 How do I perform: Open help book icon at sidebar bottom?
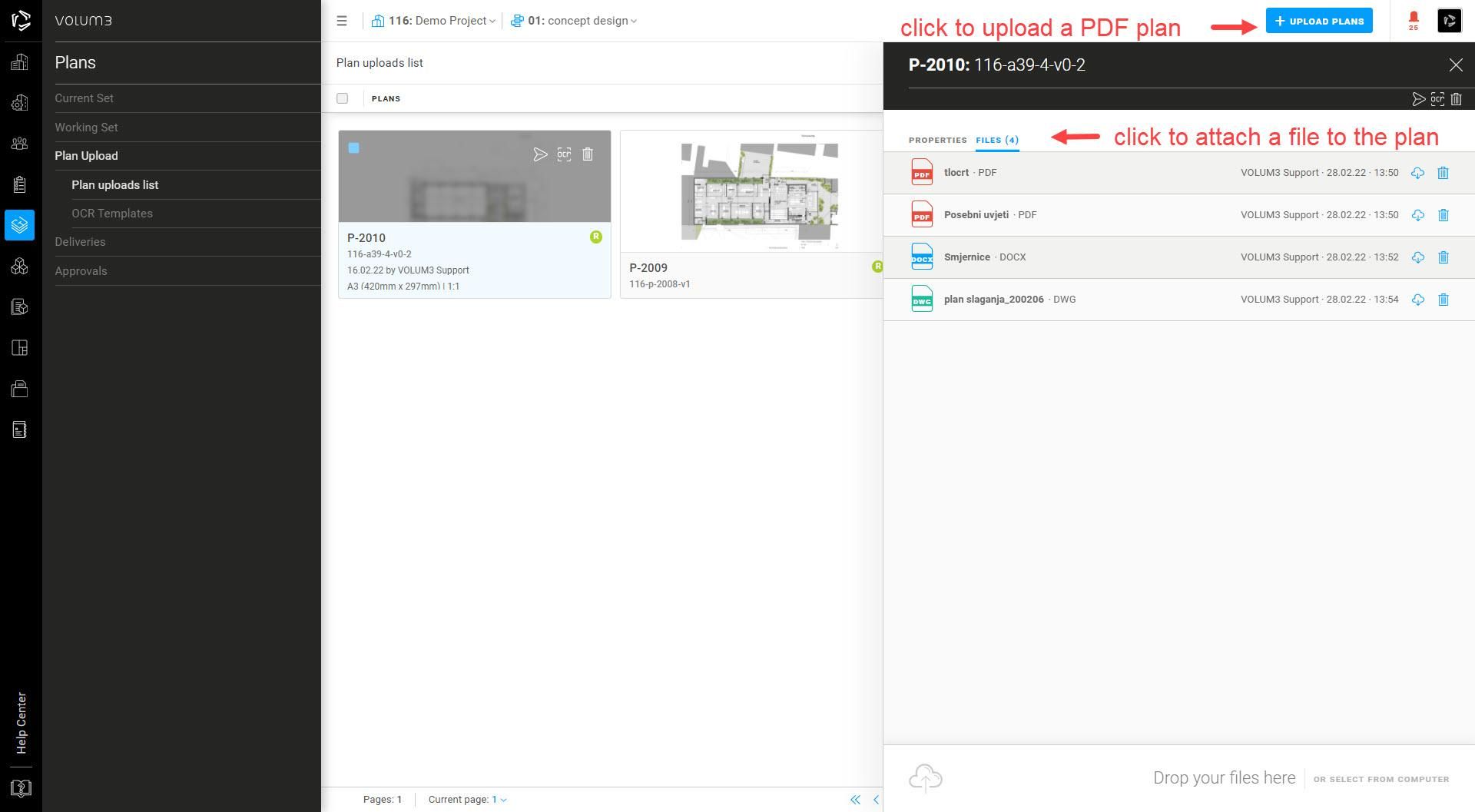click(21, 788)
